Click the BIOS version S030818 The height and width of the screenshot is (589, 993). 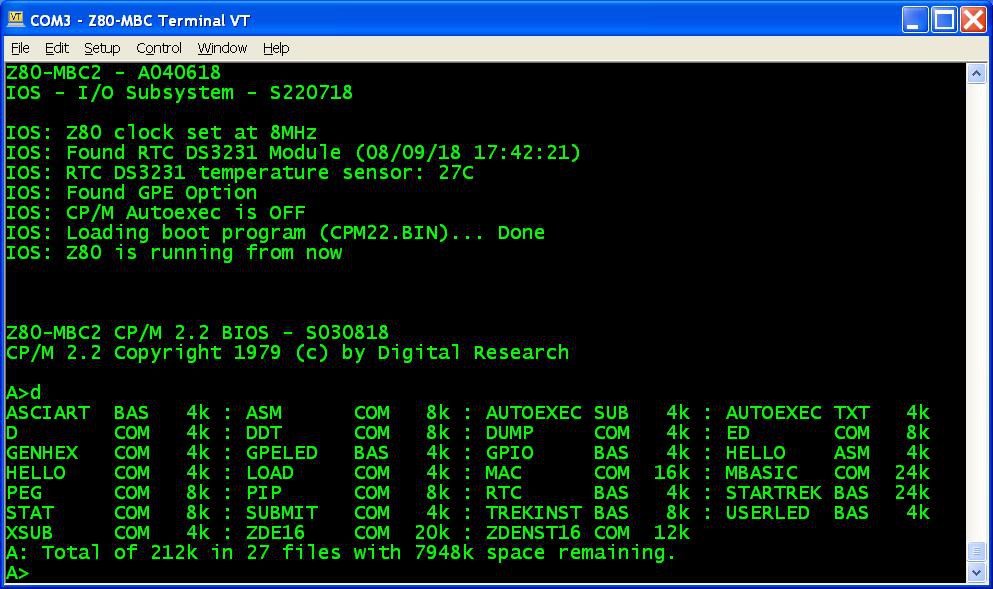coord(347,333)
